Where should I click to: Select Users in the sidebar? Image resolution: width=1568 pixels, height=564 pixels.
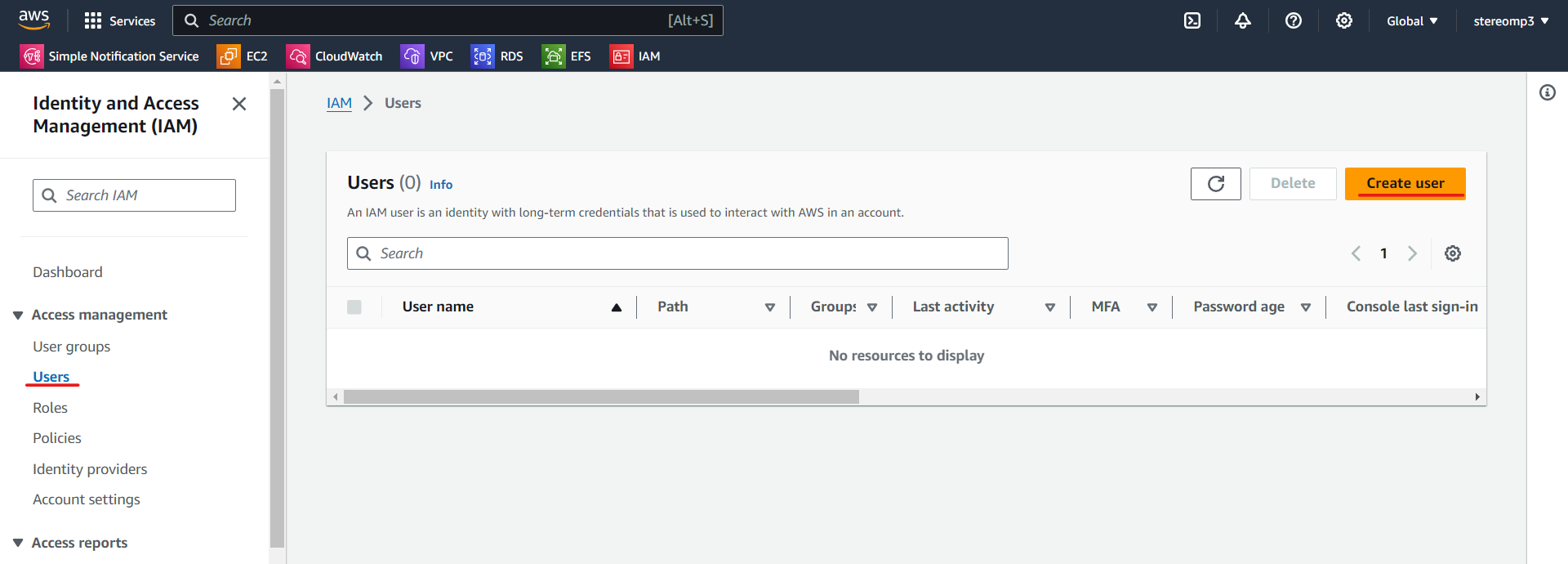(x=51, y=377)
